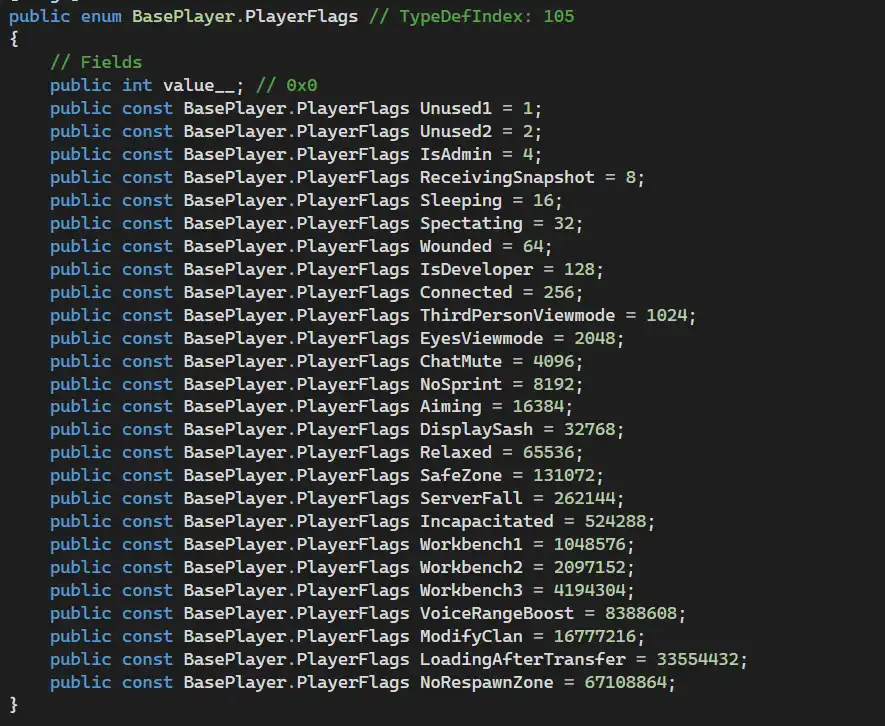
Task: Click the 'int' keyword on the value__ line
Action: [137, 85]
